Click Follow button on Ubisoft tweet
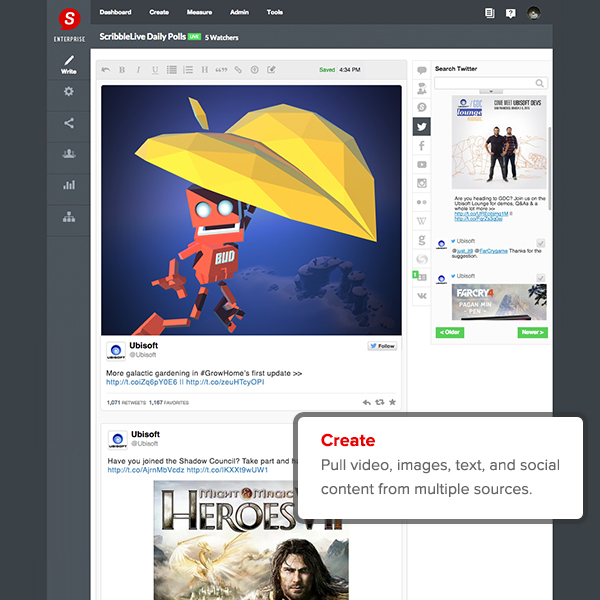Image resolution: width=600 pixels, height=600 pixels. click(382, 346)
